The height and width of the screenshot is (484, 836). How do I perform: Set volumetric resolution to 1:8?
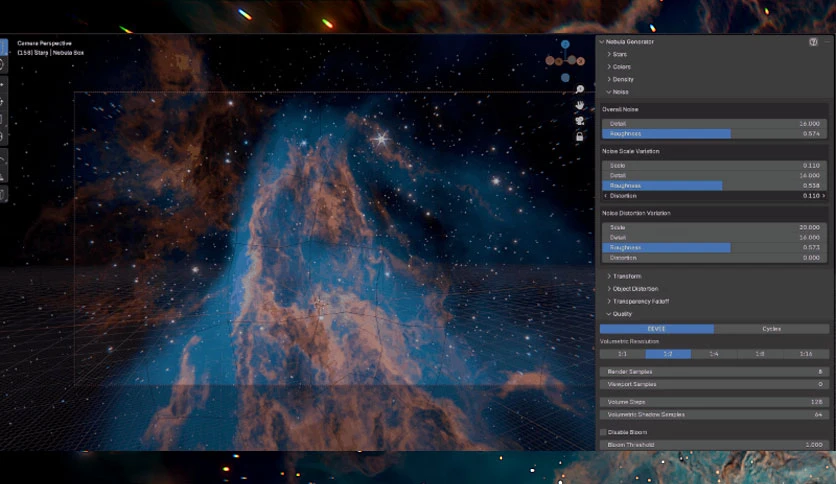click(760, 354)
